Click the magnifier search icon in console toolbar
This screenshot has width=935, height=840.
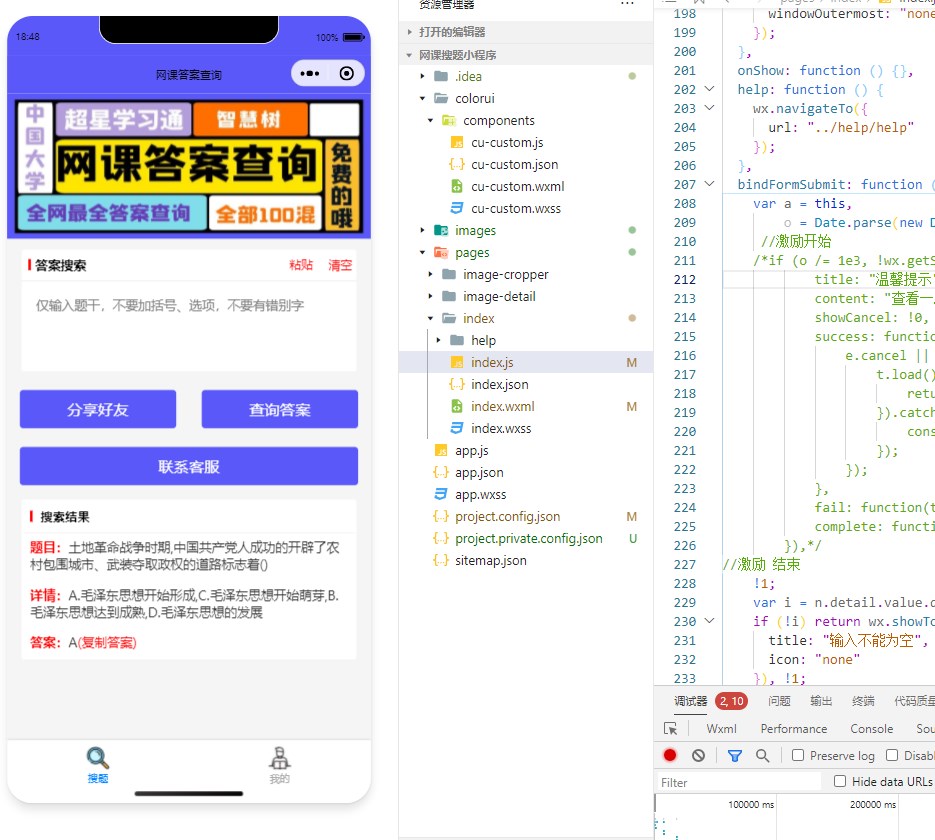pyautogui.click(x=763, y=755)
